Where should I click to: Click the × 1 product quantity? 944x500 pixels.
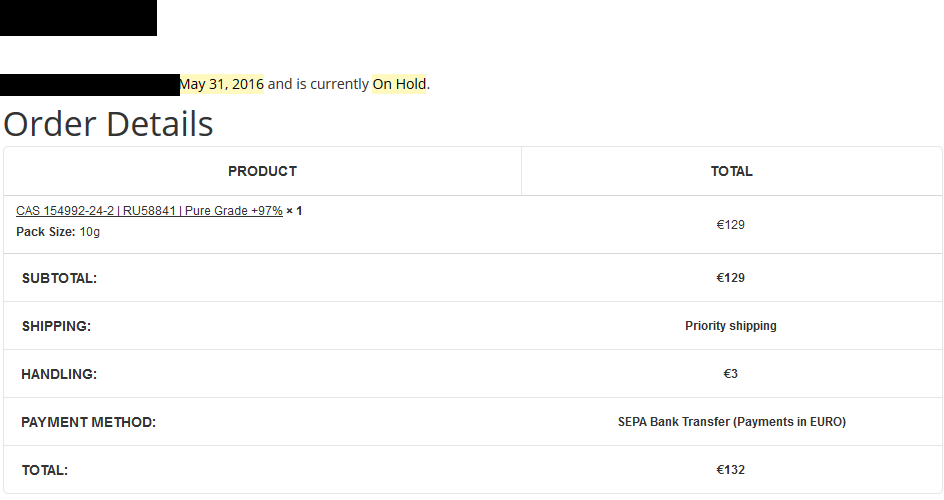pyautogui.click(x=294, y=211)
